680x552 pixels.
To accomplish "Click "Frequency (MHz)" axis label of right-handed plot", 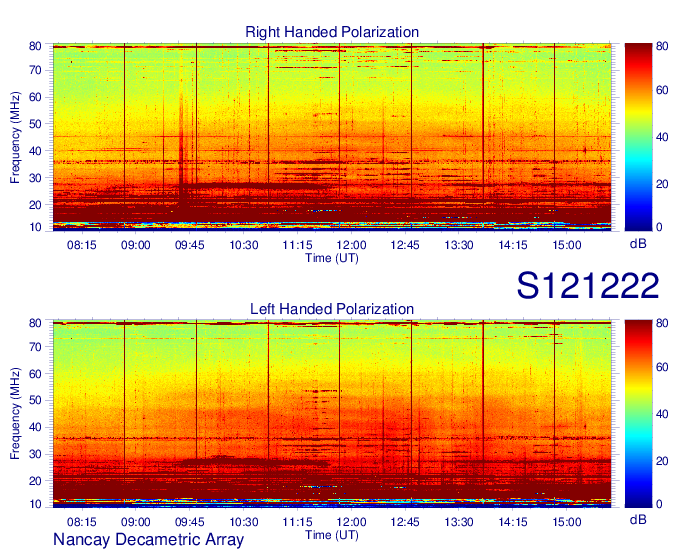I will [x=15, y=137].
